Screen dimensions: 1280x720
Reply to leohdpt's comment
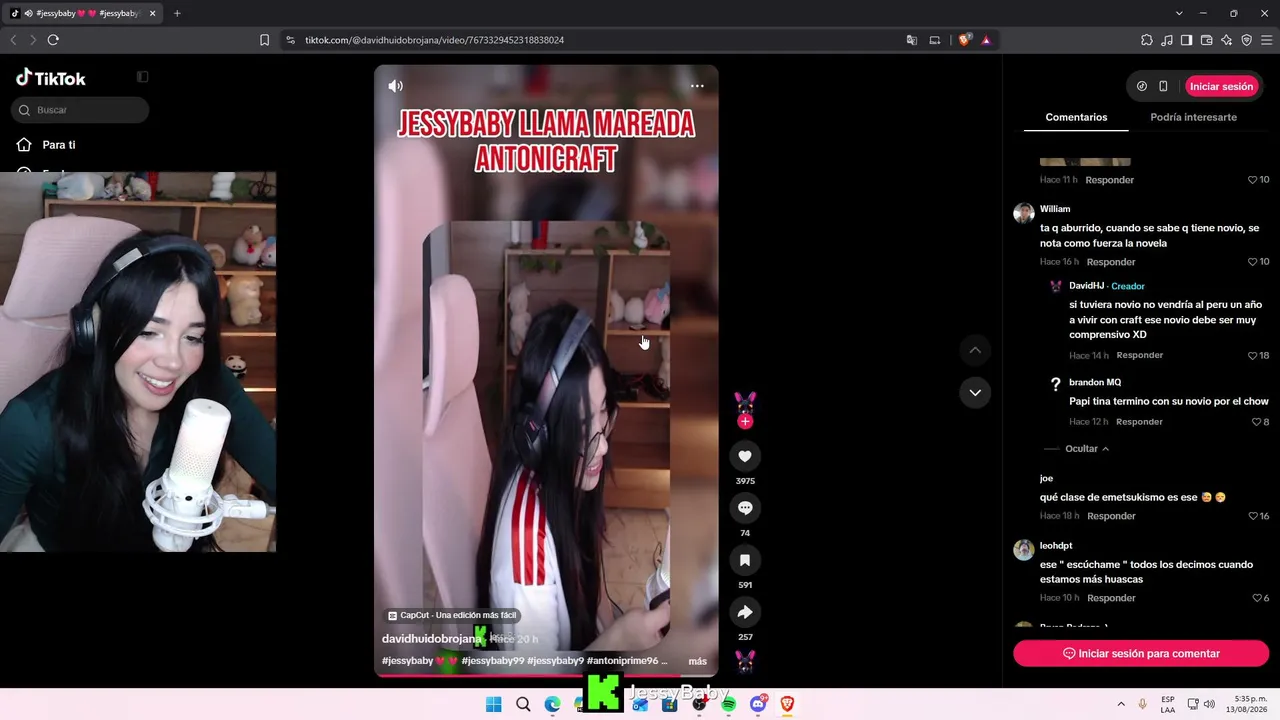(x=1111, y=598)
